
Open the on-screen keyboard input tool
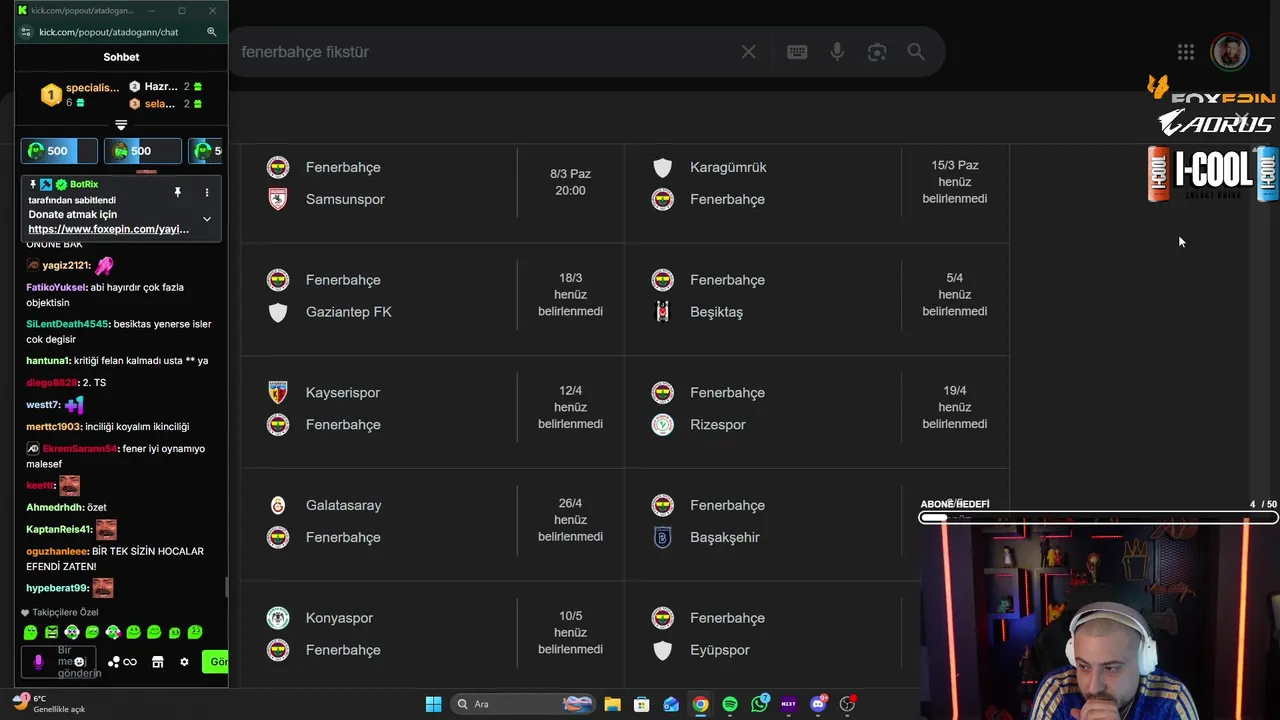[x=797, y=52]
